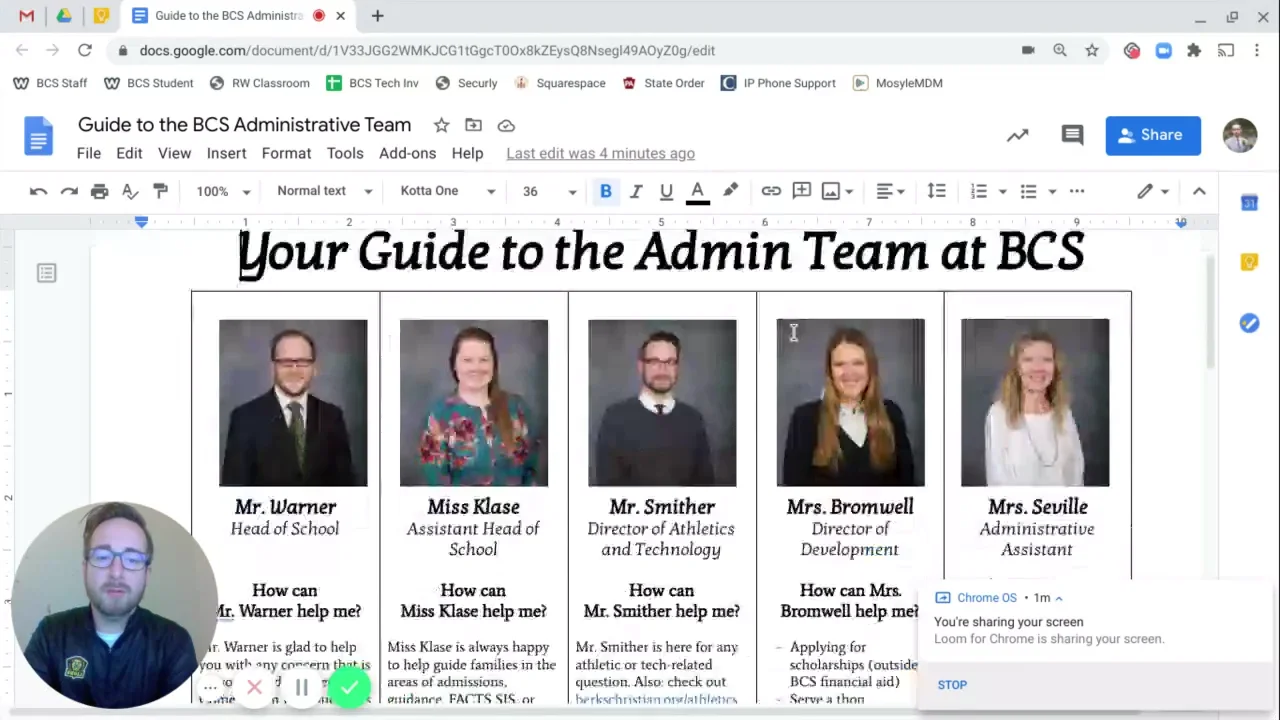Toggle underline formatting button
1280x720 pixels.
point(666,191)
